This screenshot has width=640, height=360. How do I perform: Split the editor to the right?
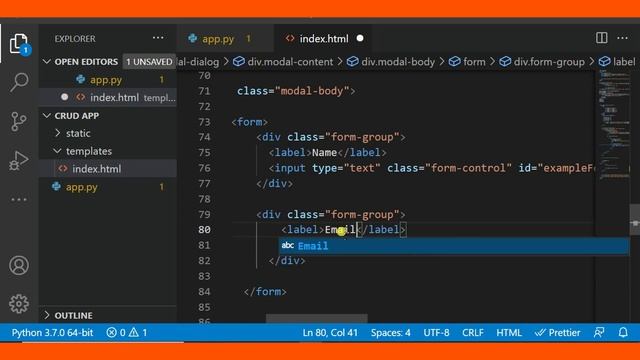click(602, 38)
